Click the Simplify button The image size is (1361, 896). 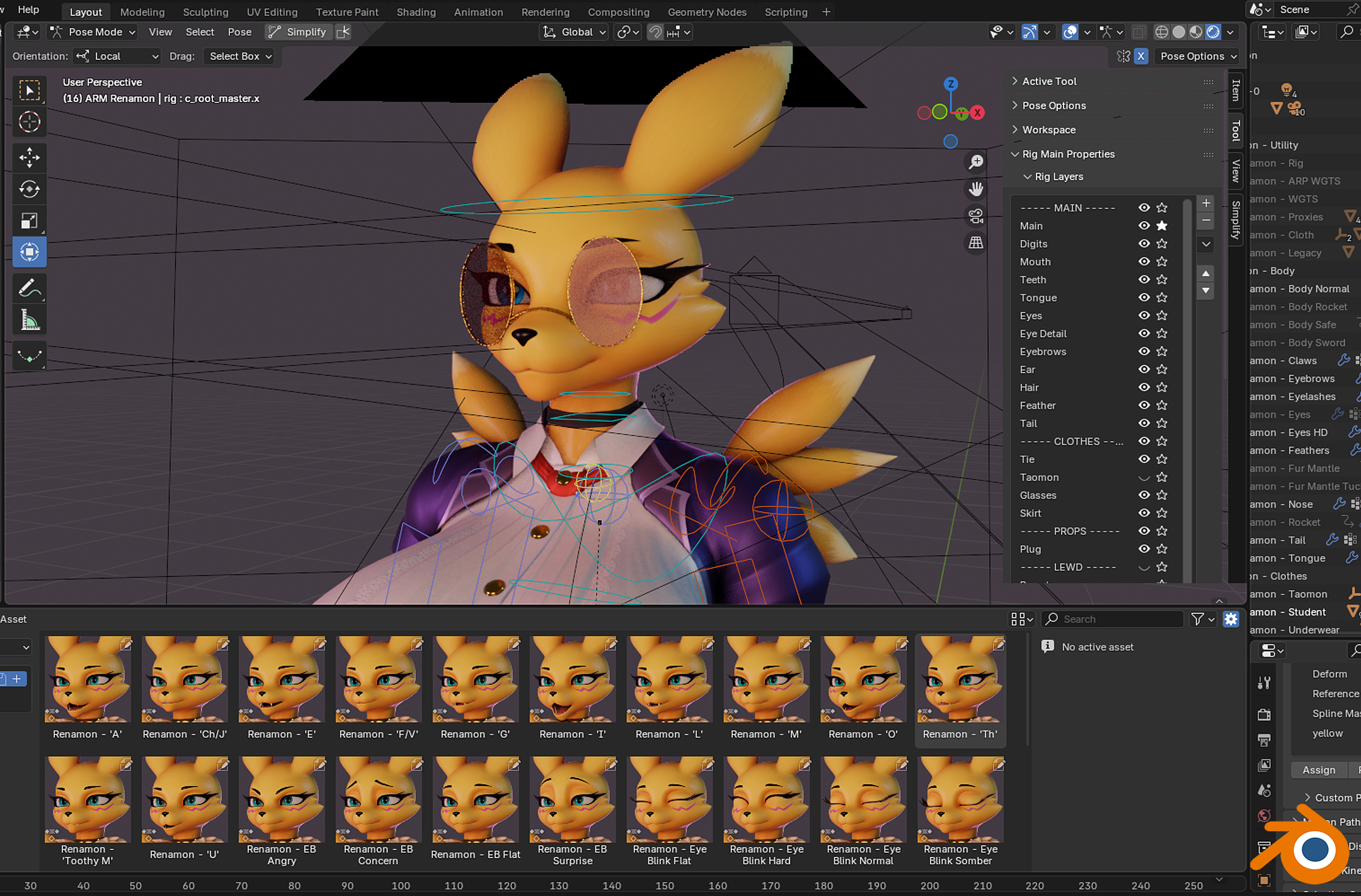click(x=306, y=32)
